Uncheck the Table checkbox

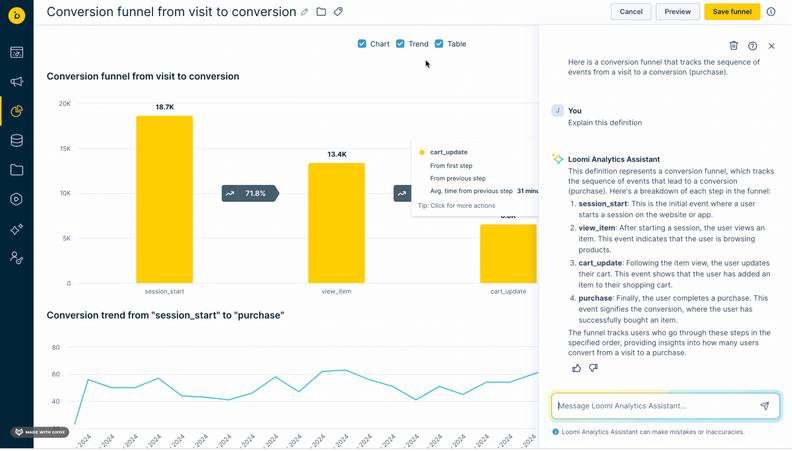[x=439, y=44]
